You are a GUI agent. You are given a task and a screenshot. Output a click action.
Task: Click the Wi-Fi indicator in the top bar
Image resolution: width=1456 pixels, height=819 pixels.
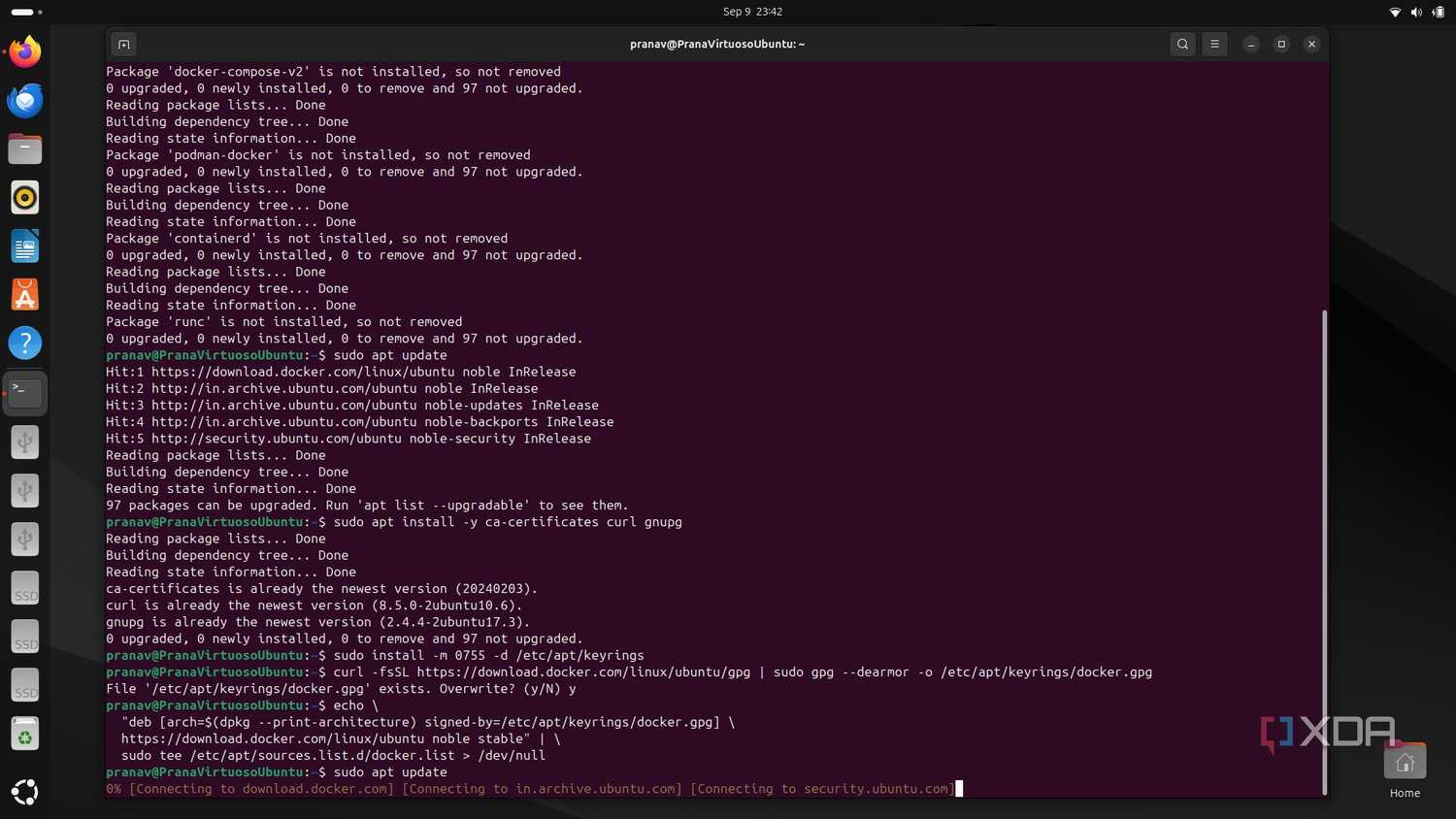coord(1395,12)
